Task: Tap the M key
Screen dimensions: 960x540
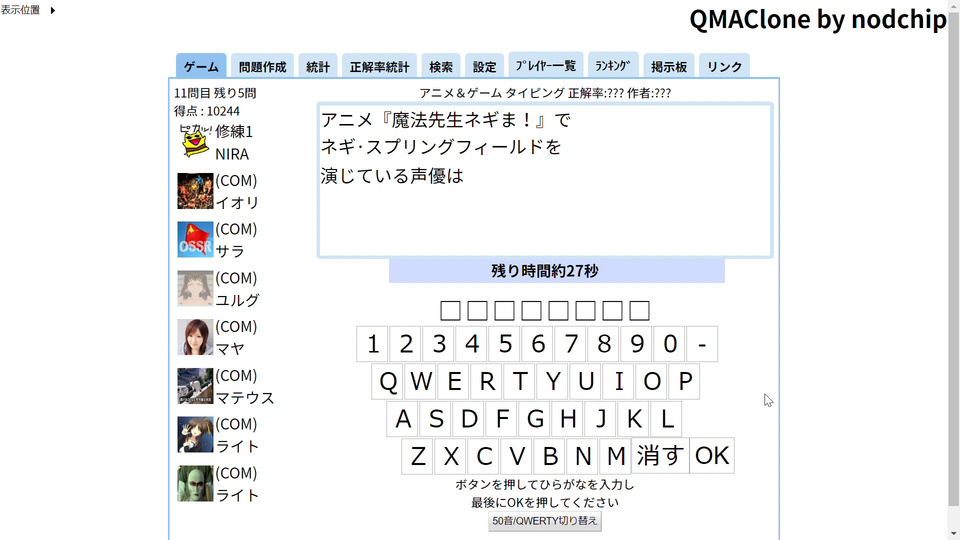Action: click(616, 456)
